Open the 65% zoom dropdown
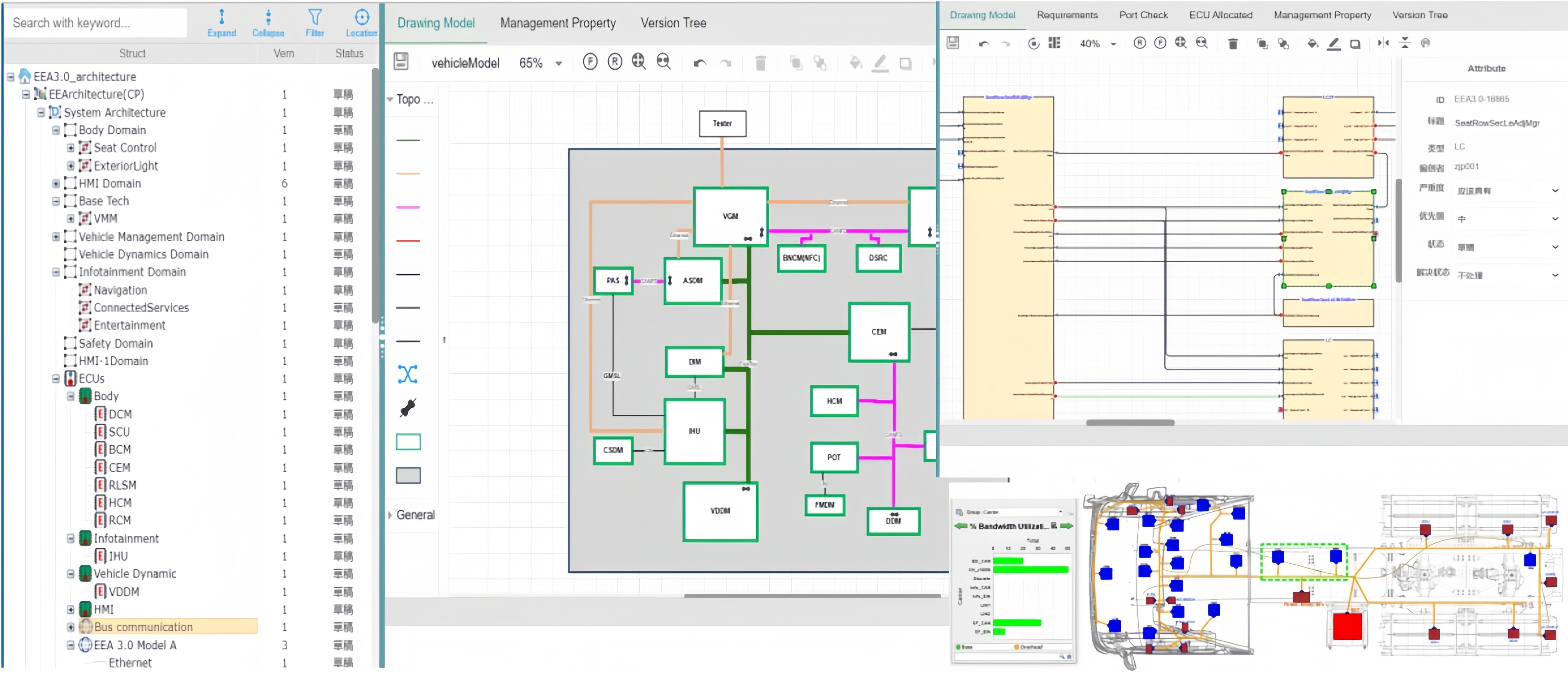This screenshot has height=673, width=1568. pos(558,63)
